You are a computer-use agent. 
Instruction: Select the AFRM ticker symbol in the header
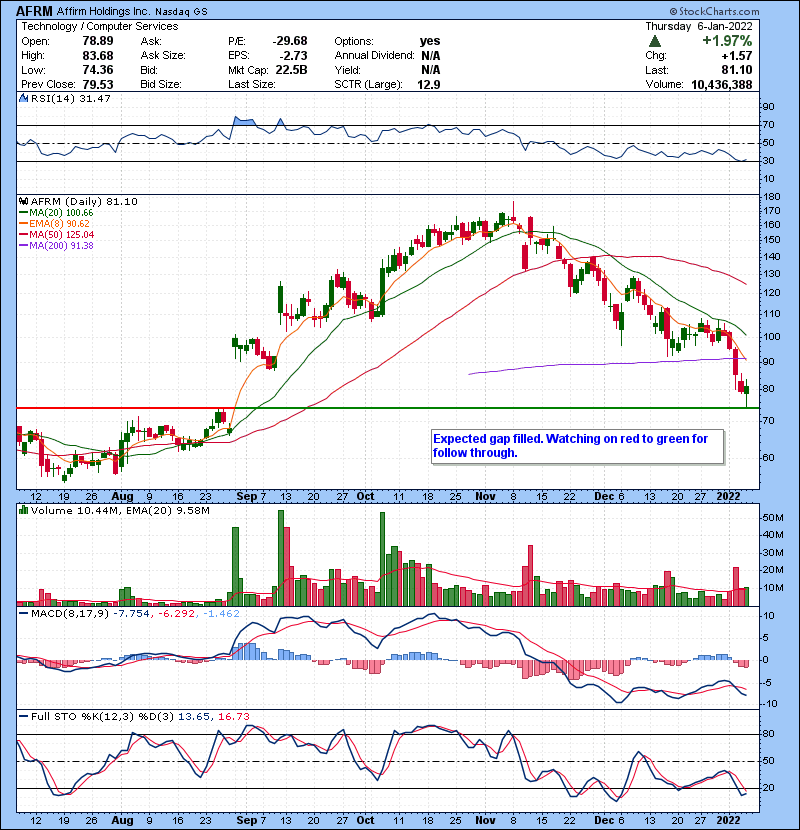pos(34,11)
